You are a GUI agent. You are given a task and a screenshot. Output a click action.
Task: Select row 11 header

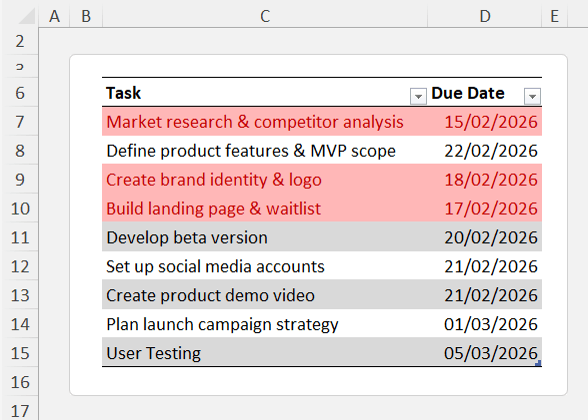(x=20, y=237)
